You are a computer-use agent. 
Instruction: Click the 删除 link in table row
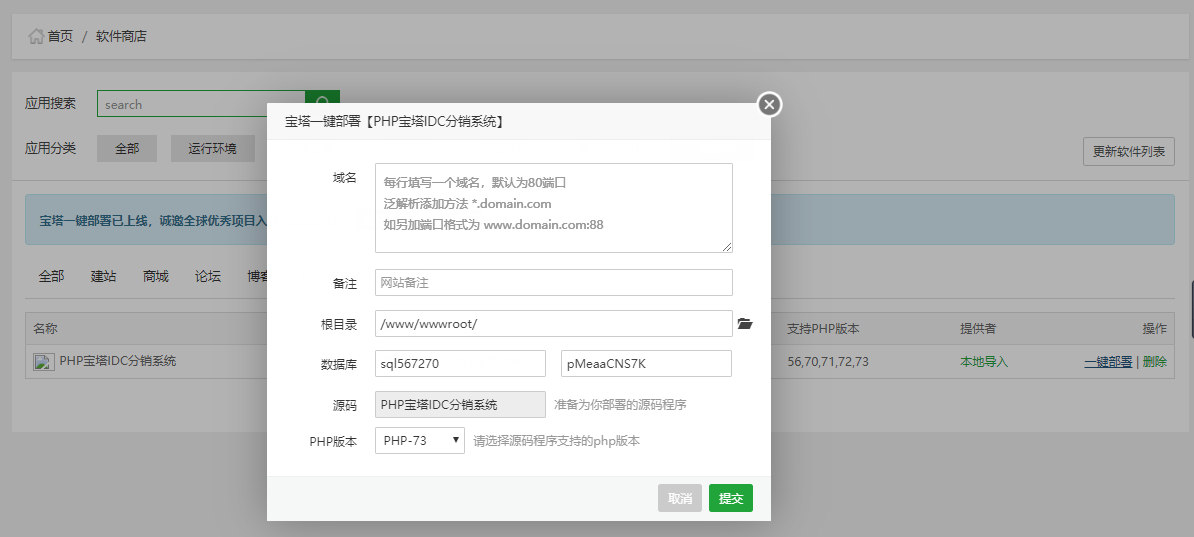[1154, 362]
